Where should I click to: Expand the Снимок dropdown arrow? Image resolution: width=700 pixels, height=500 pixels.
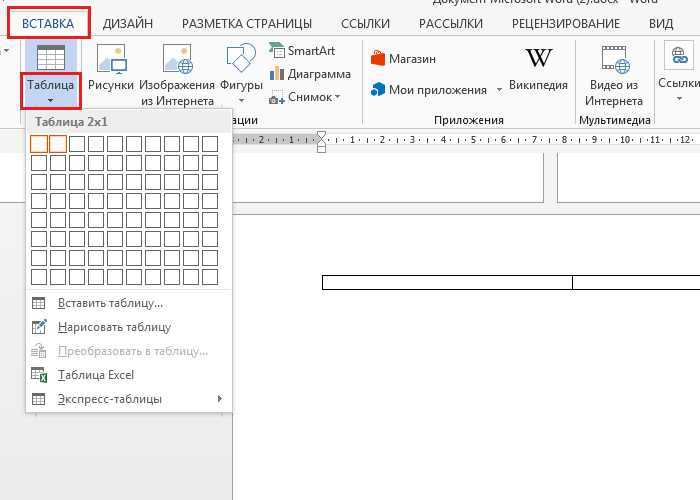(x=337, y=96)
